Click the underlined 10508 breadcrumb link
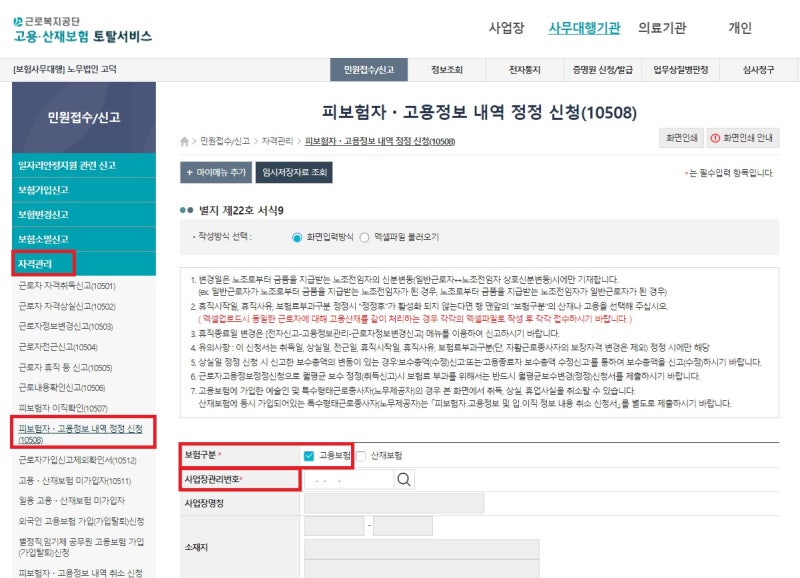 [380, 141]
